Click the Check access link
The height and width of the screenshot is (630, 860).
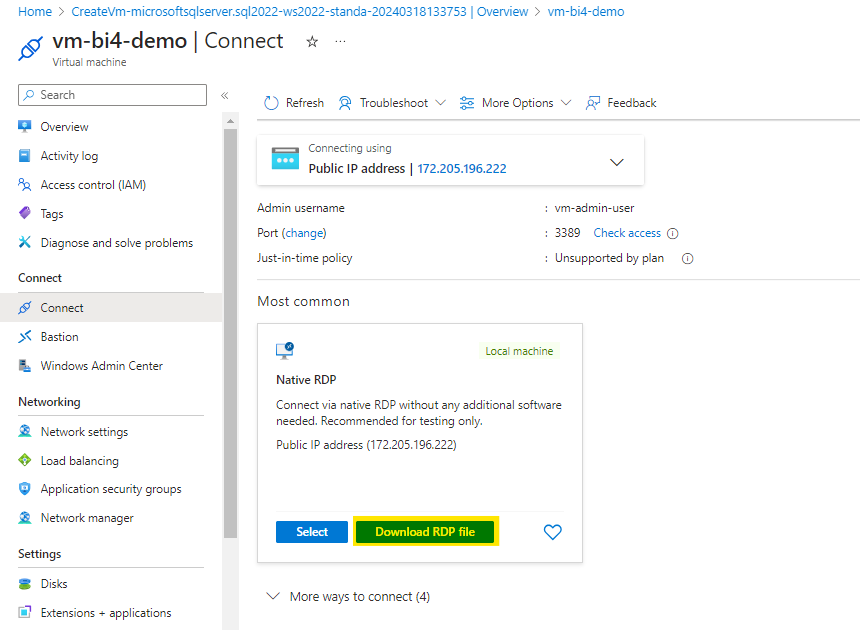coord(627,233)
